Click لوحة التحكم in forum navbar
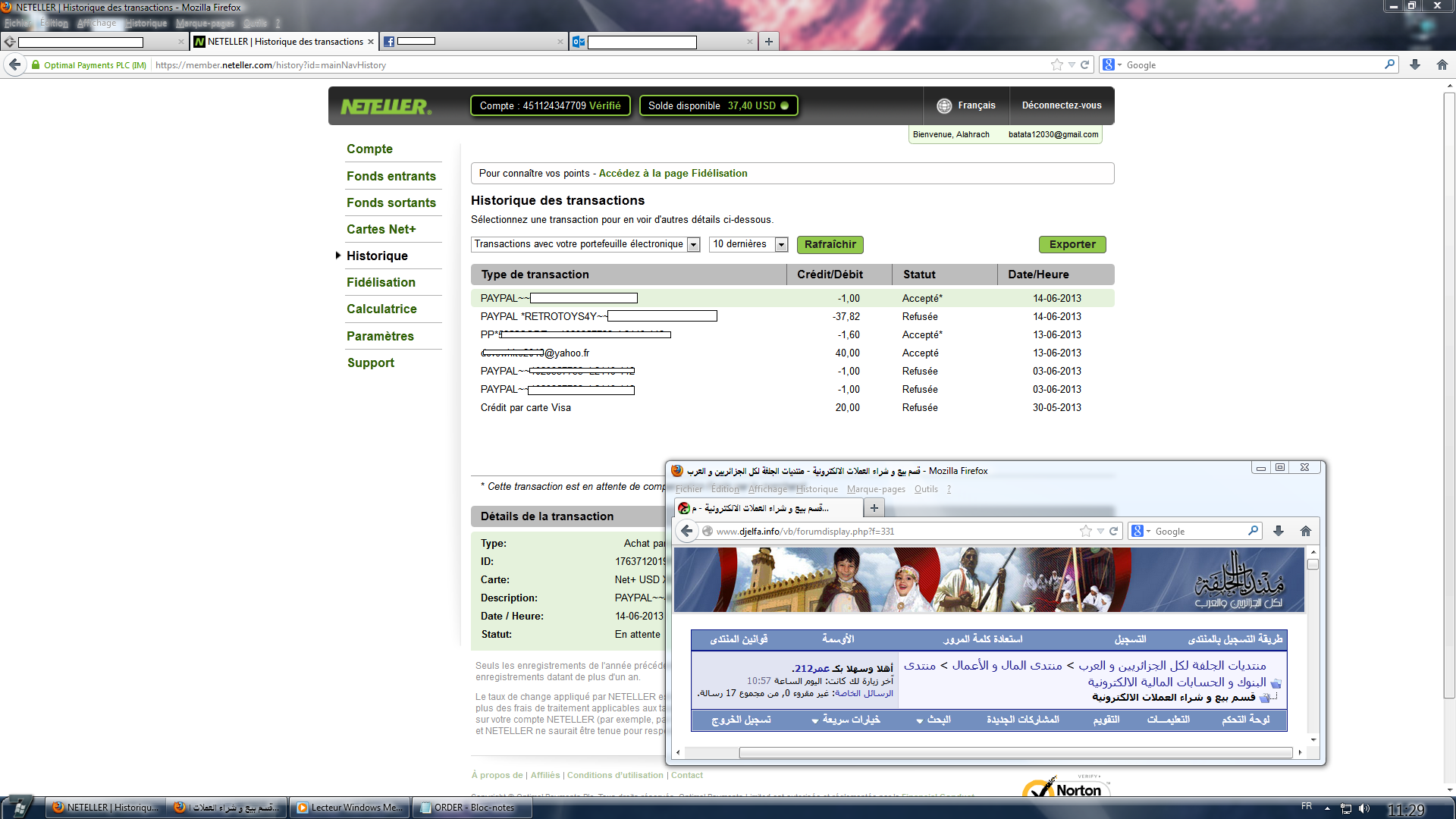Image resolution: width=1456 pixels, height=819 pixels. click(x=1246, y=720)
